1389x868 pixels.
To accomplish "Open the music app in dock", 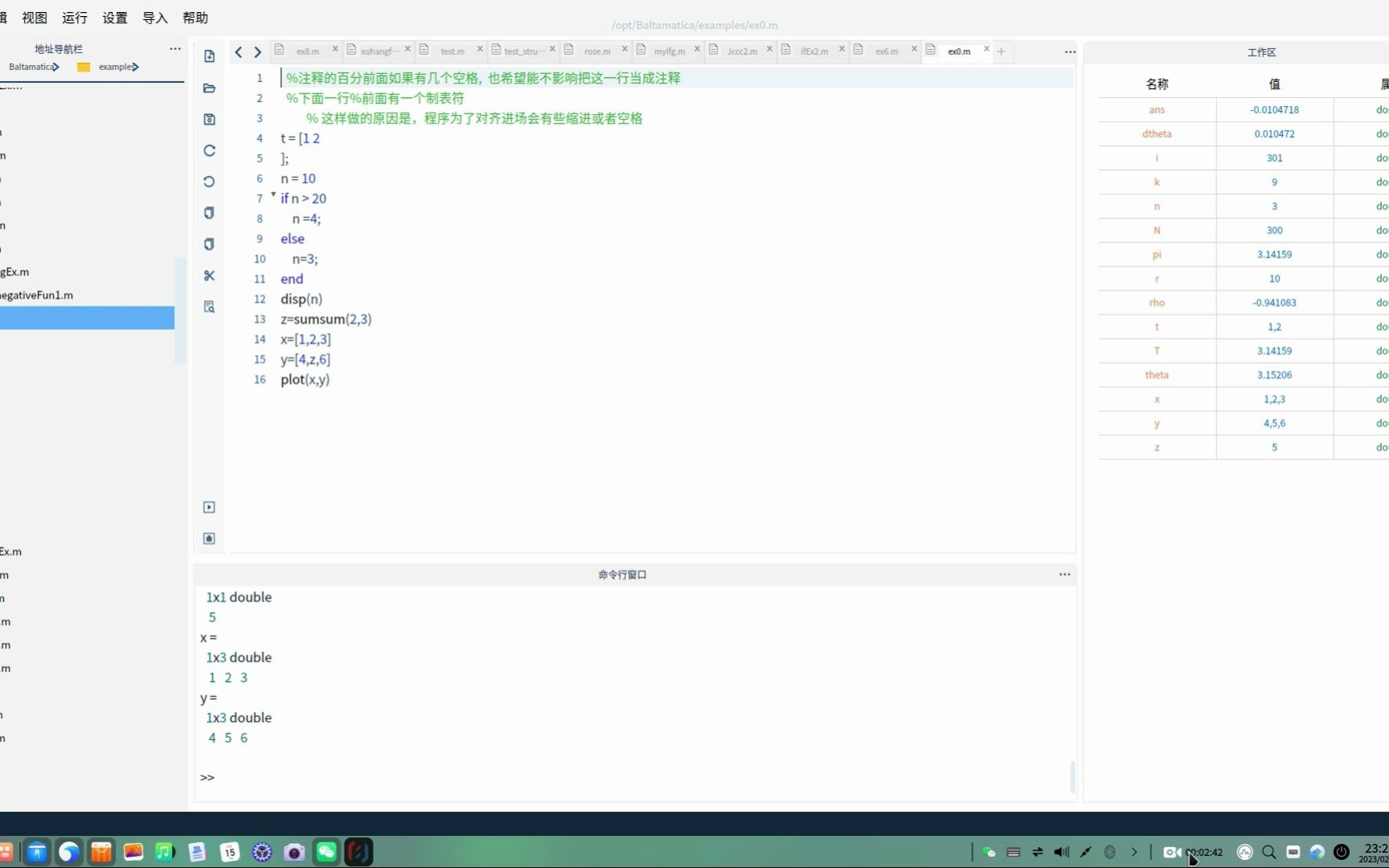I will (165, 852).
